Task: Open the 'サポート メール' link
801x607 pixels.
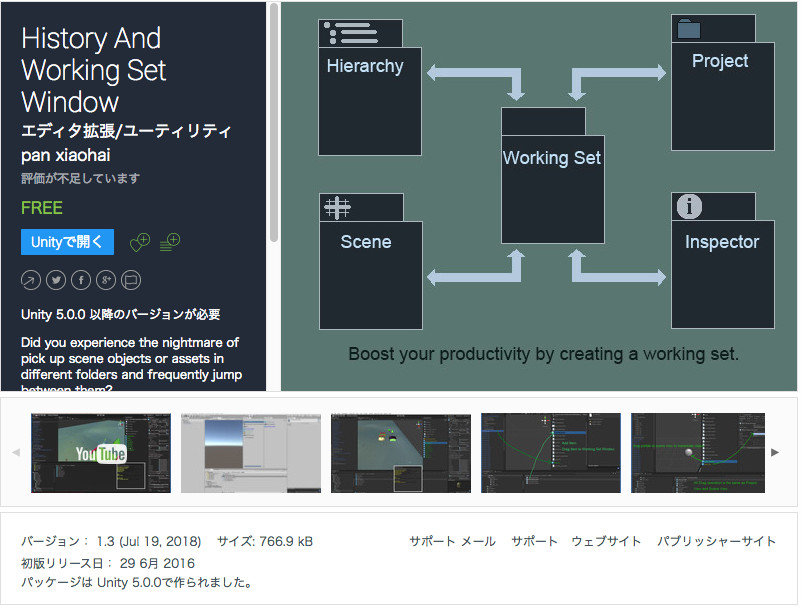Action: tap(452, 541)
